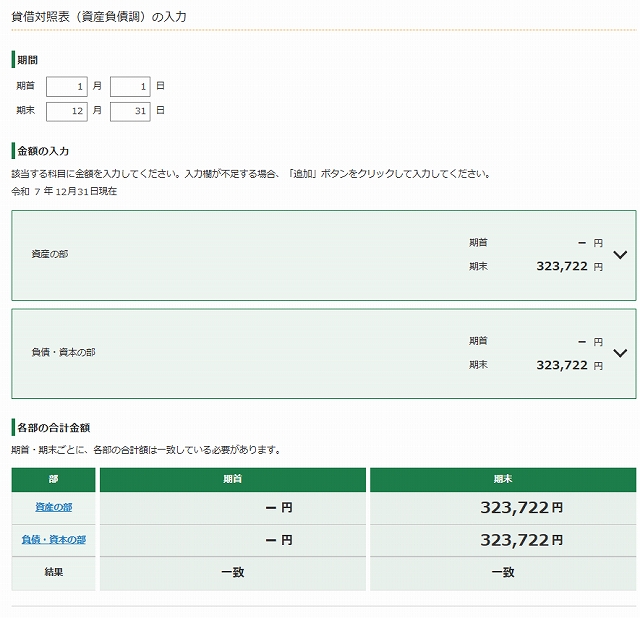640x618 pixels.
Task: Click the 期首 day input field
Action: [130, 87]
